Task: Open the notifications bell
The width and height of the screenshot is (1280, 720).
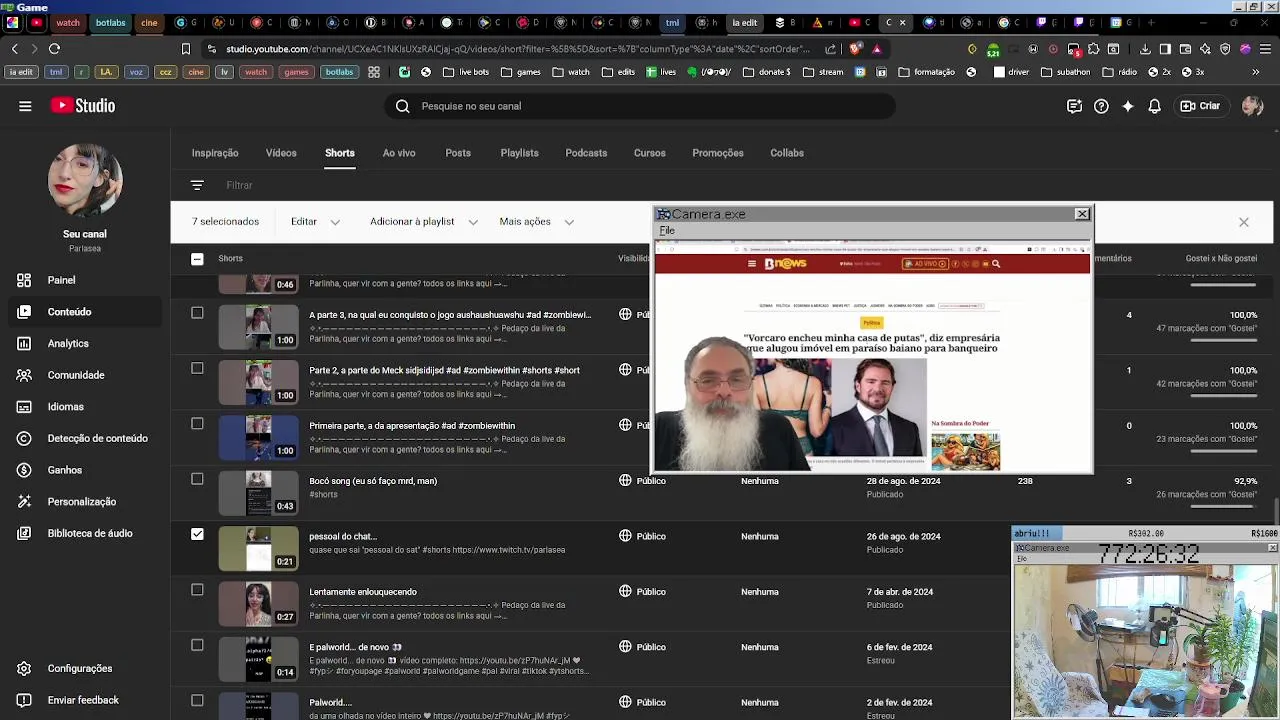Action: [x=1155, y=106]
